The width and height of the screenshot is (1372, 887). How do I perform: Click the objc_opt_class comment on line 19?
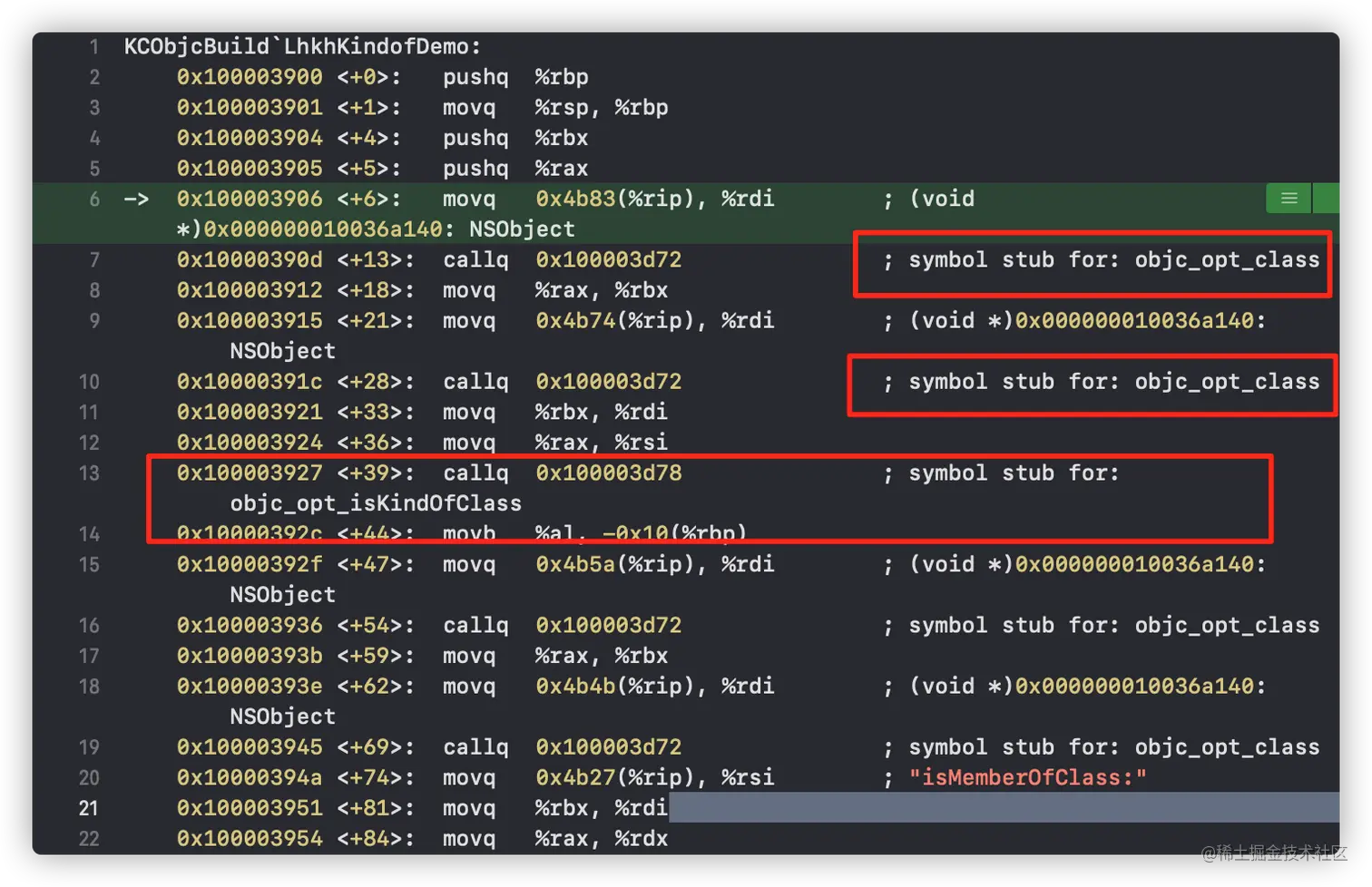tap(1102, 747)
